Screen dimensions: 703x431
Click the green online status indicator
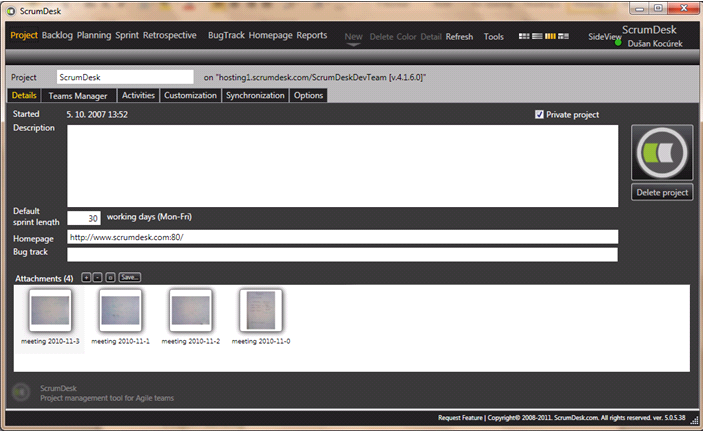coord(618,43)
